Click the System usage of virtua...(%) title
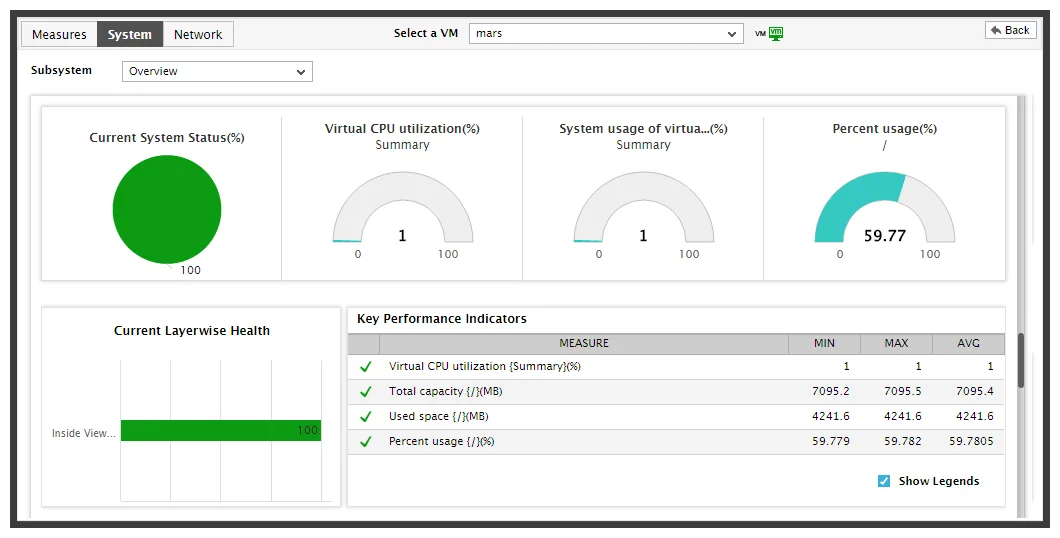The width and height of the screenshot is (1060, 538). pos(644,128)
